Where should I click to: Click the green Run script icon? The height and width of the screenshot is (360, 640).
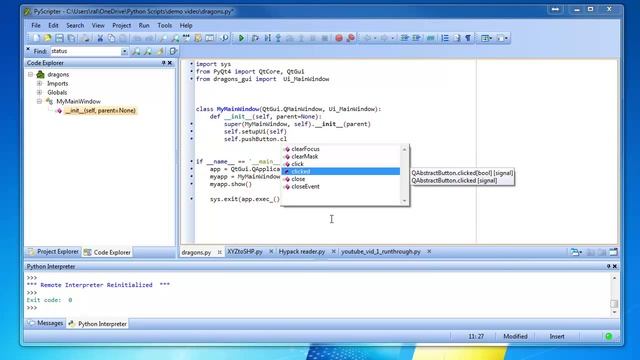(241, 38)
